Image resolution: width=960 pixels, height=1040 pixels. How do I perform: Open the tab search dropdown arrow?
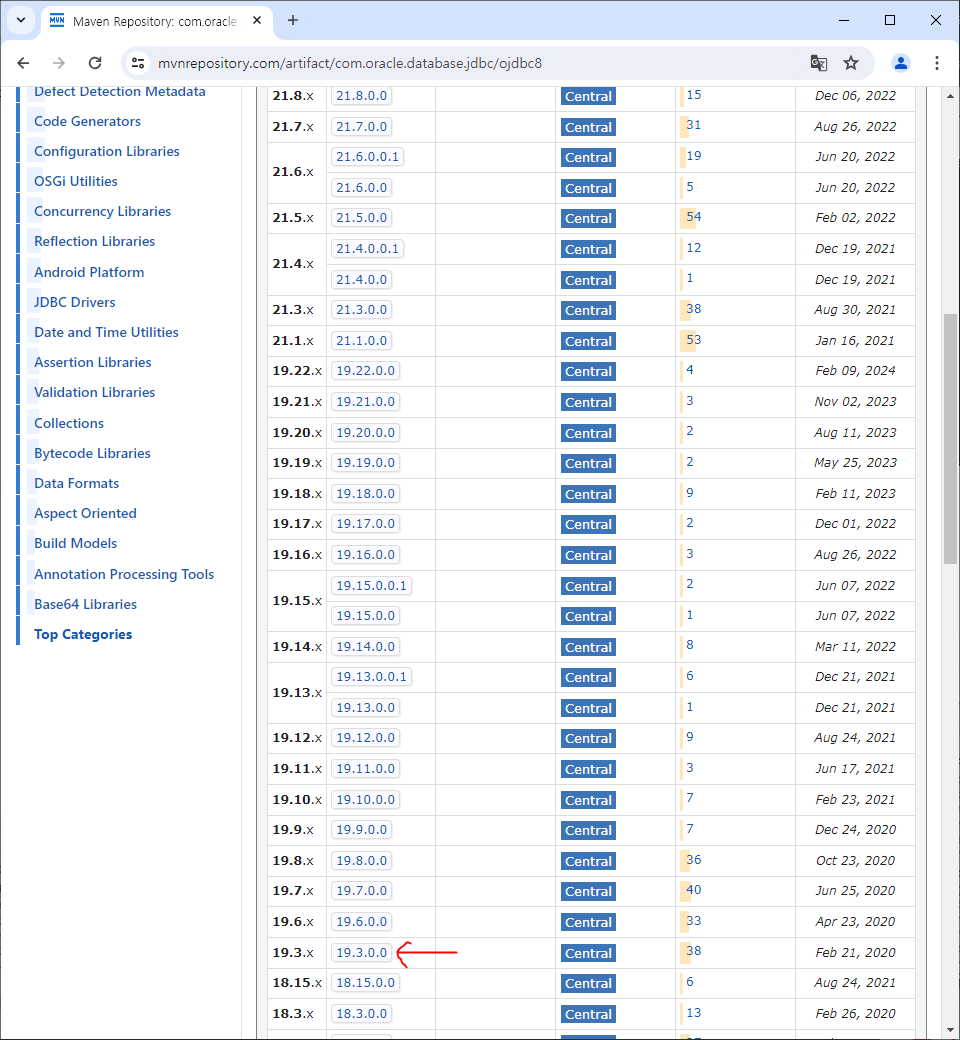[x=21, y=20]
